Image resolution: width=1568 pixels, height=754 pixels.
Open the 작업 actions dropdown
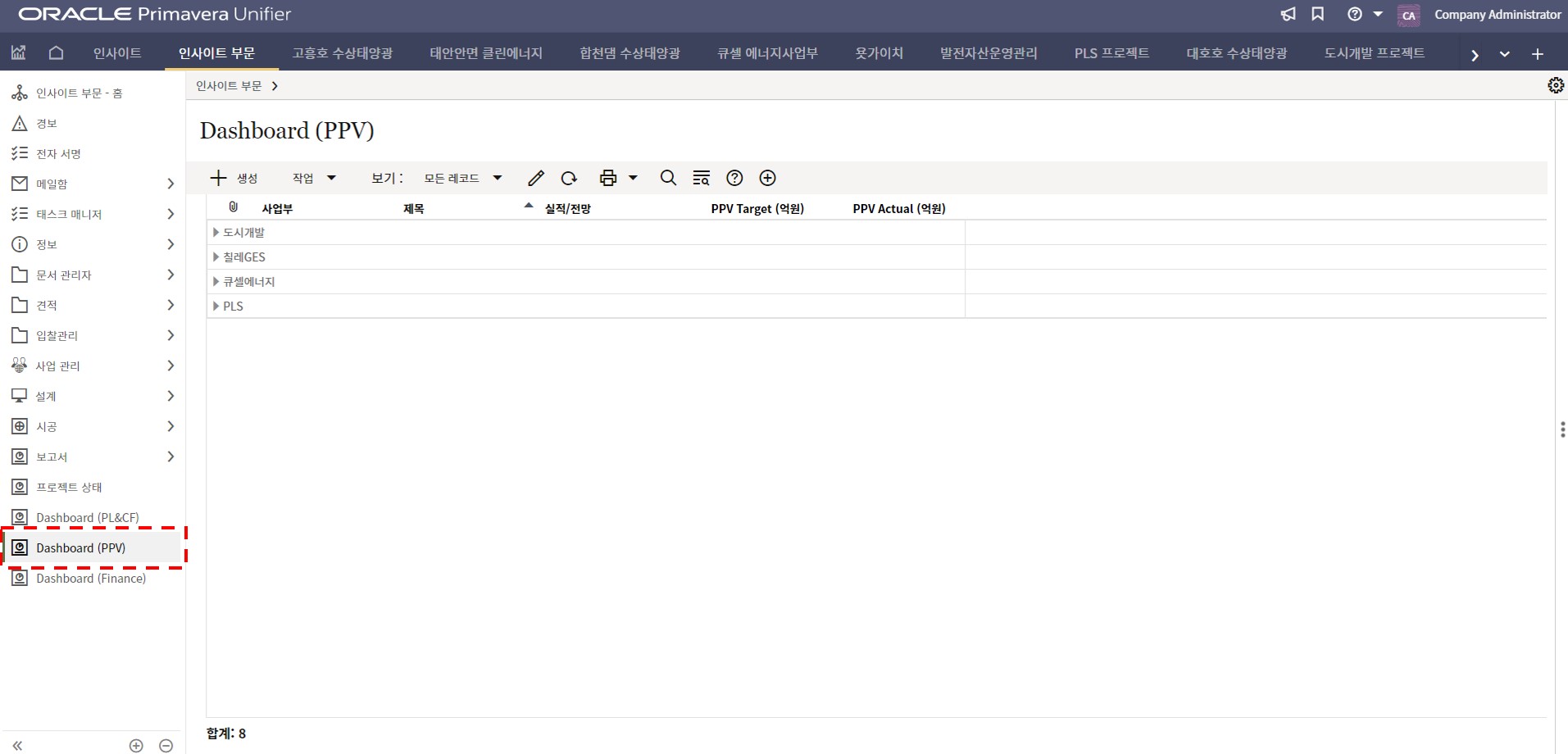point(314,178)
